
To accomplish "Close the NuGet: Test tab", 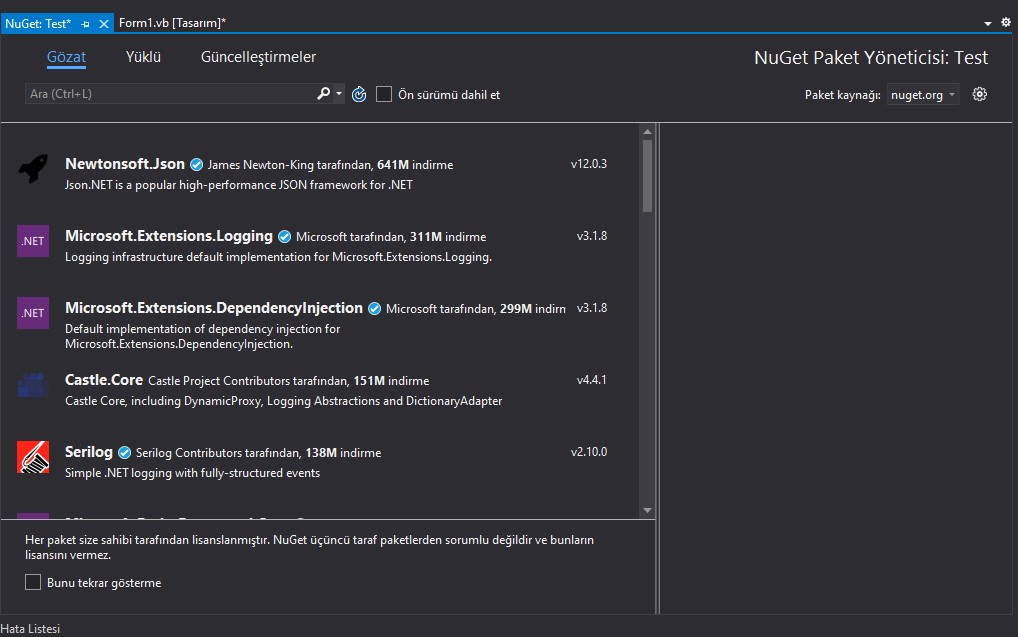I will 104,24.
